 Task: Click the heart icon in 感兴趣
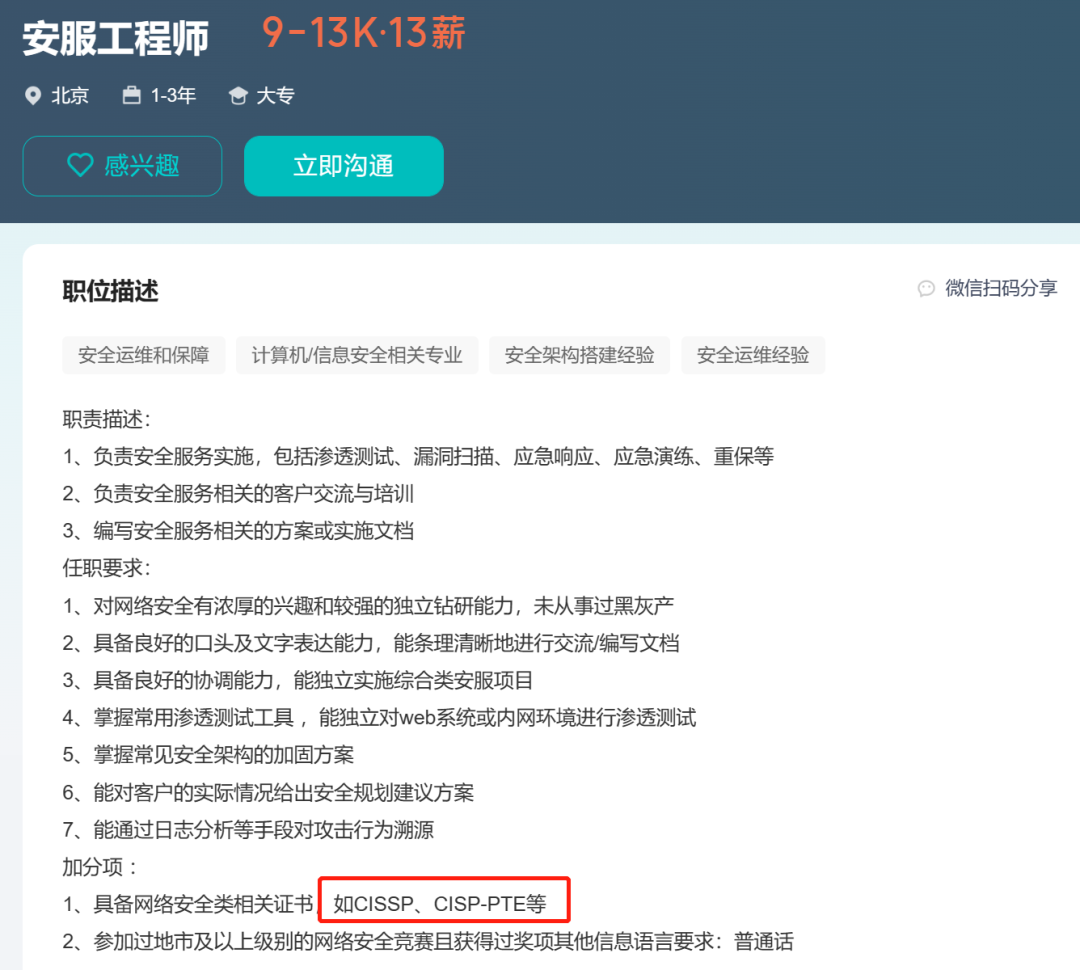[x=80, y=165]
